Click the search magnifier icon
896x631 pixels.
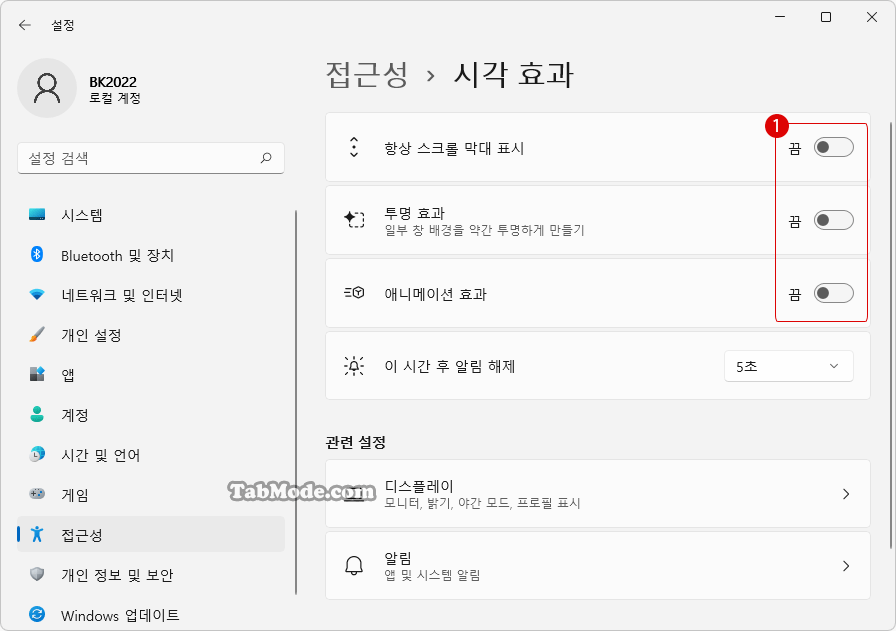pyautogui.click(x=266, y=158)
